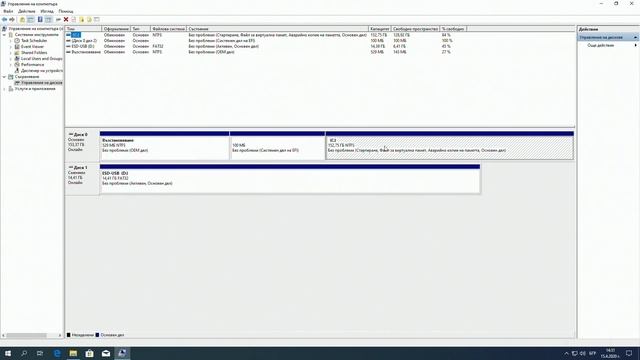This screenshot has width=640, height=360.
Task: Open File Explorer from the taskbar
Action: pyautogui.click(x=73, y=353)
